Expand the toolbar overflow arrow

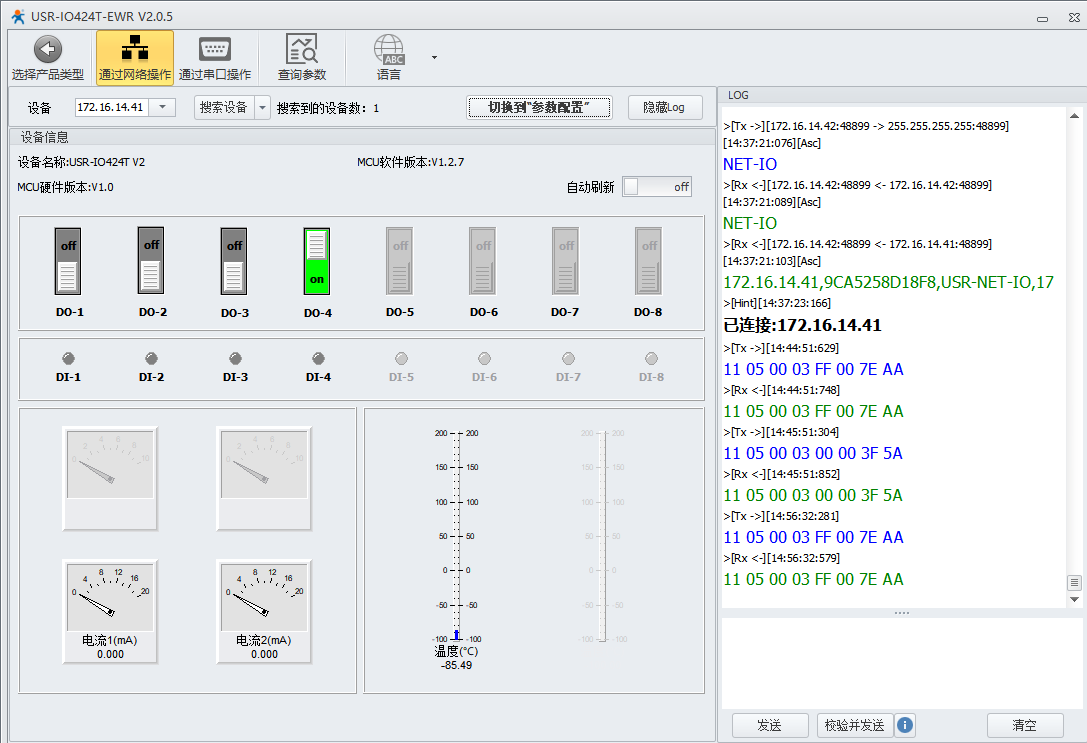(435, 58)
